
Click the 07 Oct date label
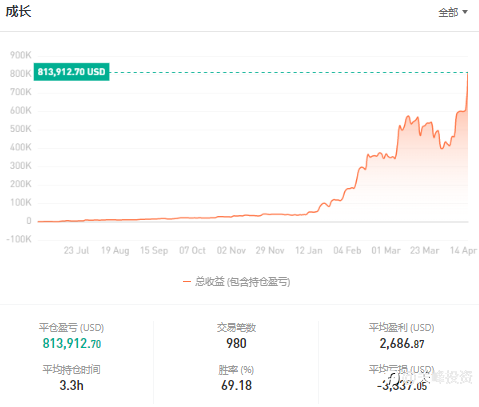coord(192,251)
